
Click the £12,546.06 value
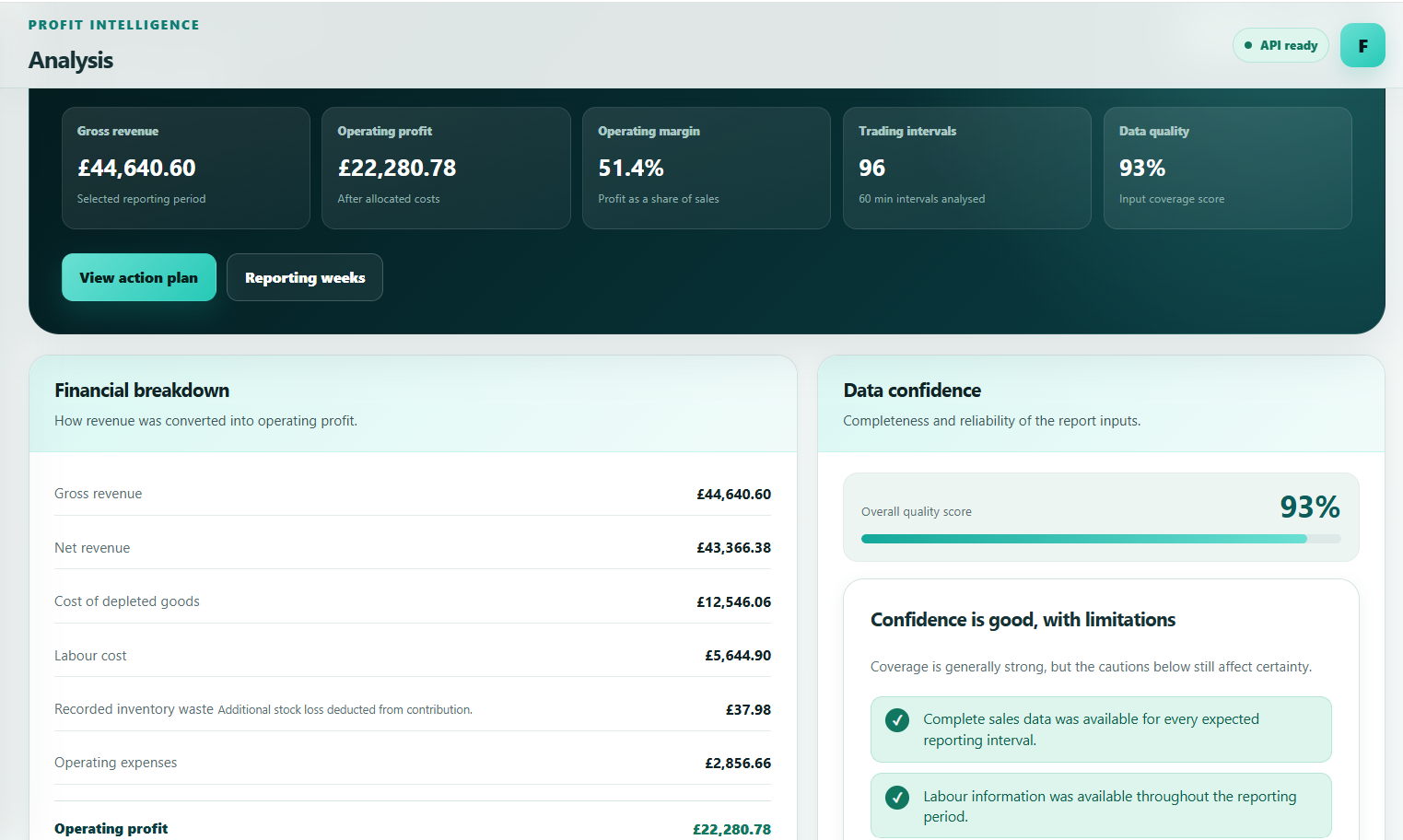pos(733,602)
